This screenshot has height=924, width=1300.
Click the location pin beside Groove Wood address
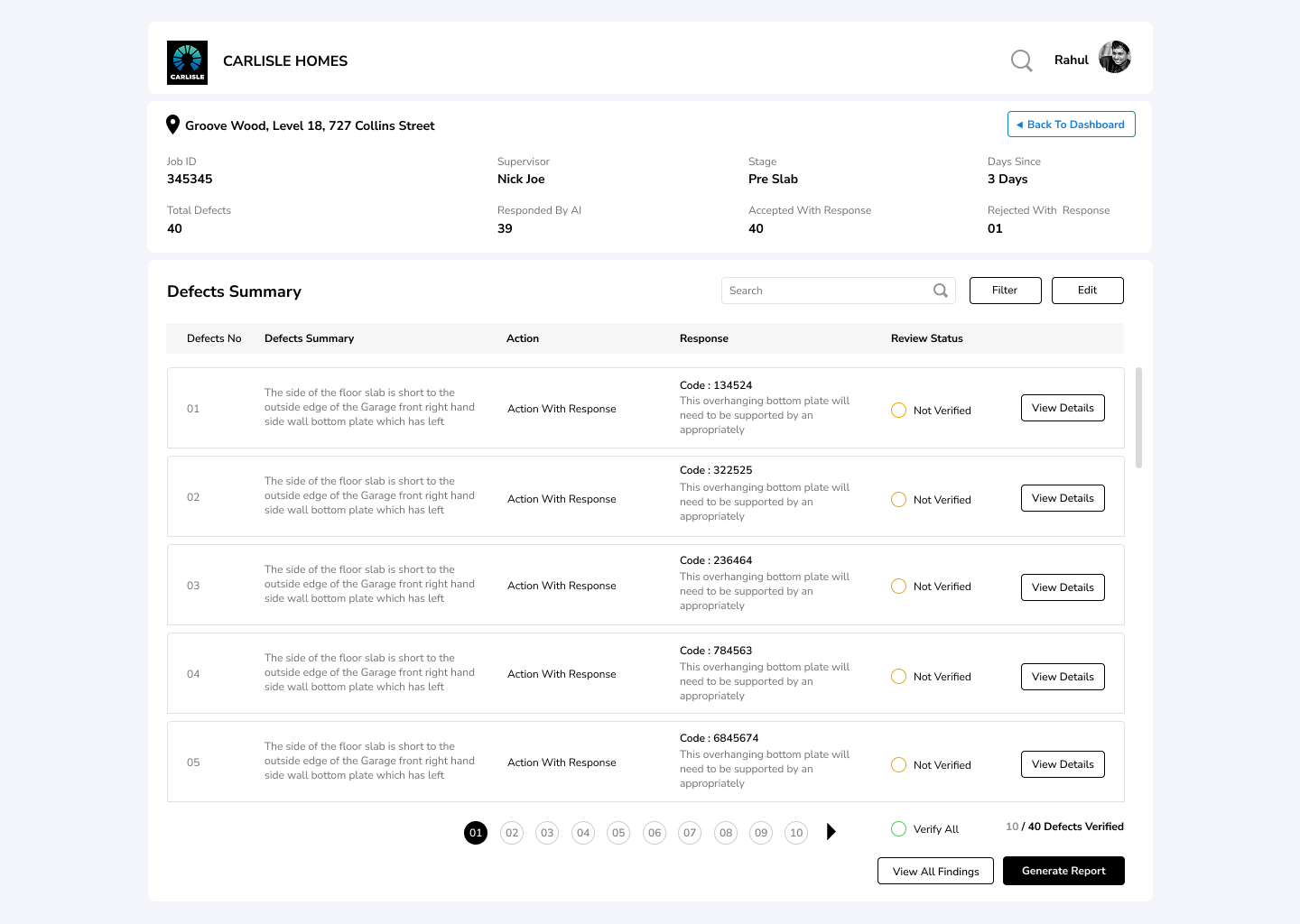(x=172, y=124)
